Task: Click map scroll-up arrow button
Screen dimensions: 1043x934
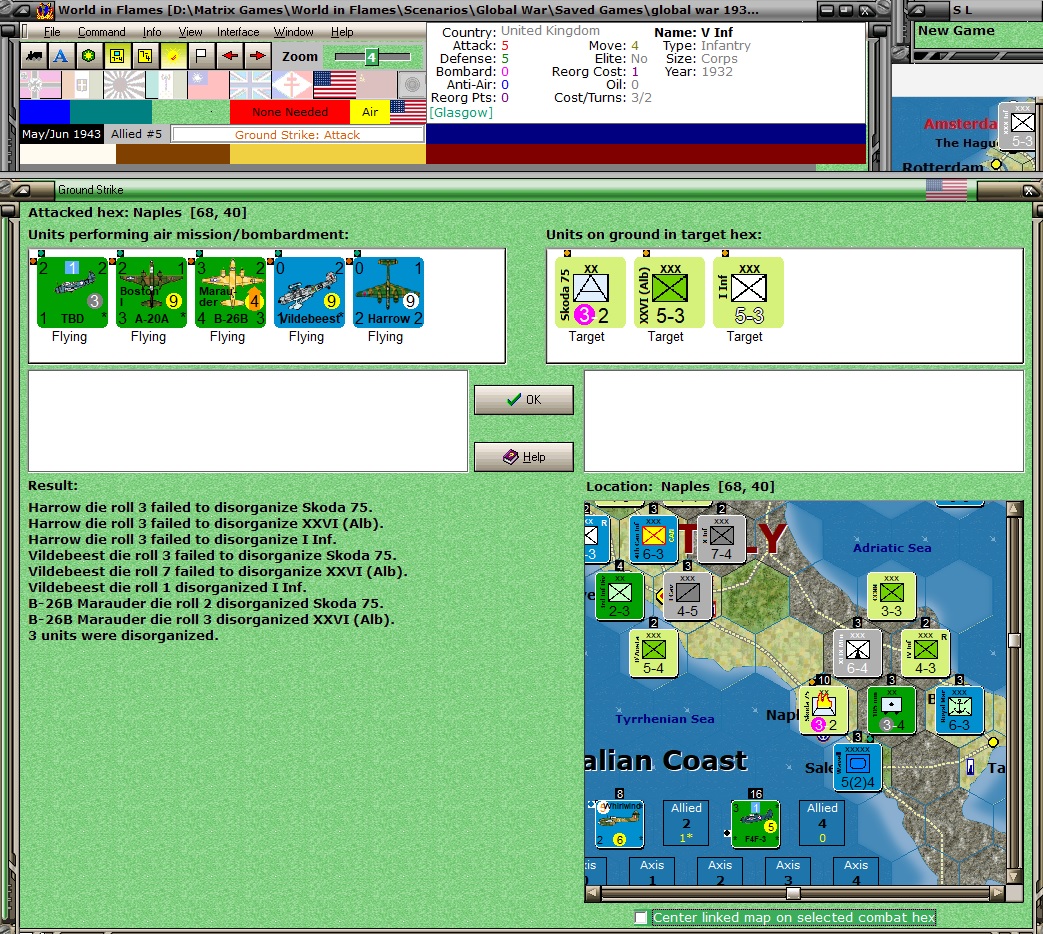Action: [x=1014, y=509]
